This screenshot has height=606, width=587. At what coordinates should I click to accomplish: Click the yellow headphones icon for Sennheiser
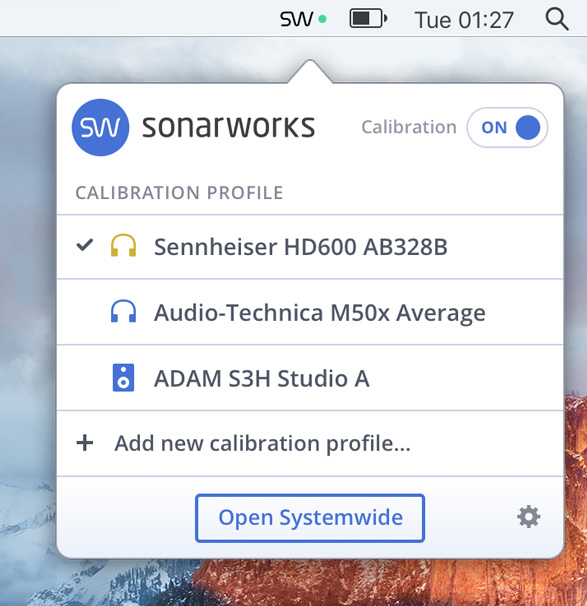123,245
